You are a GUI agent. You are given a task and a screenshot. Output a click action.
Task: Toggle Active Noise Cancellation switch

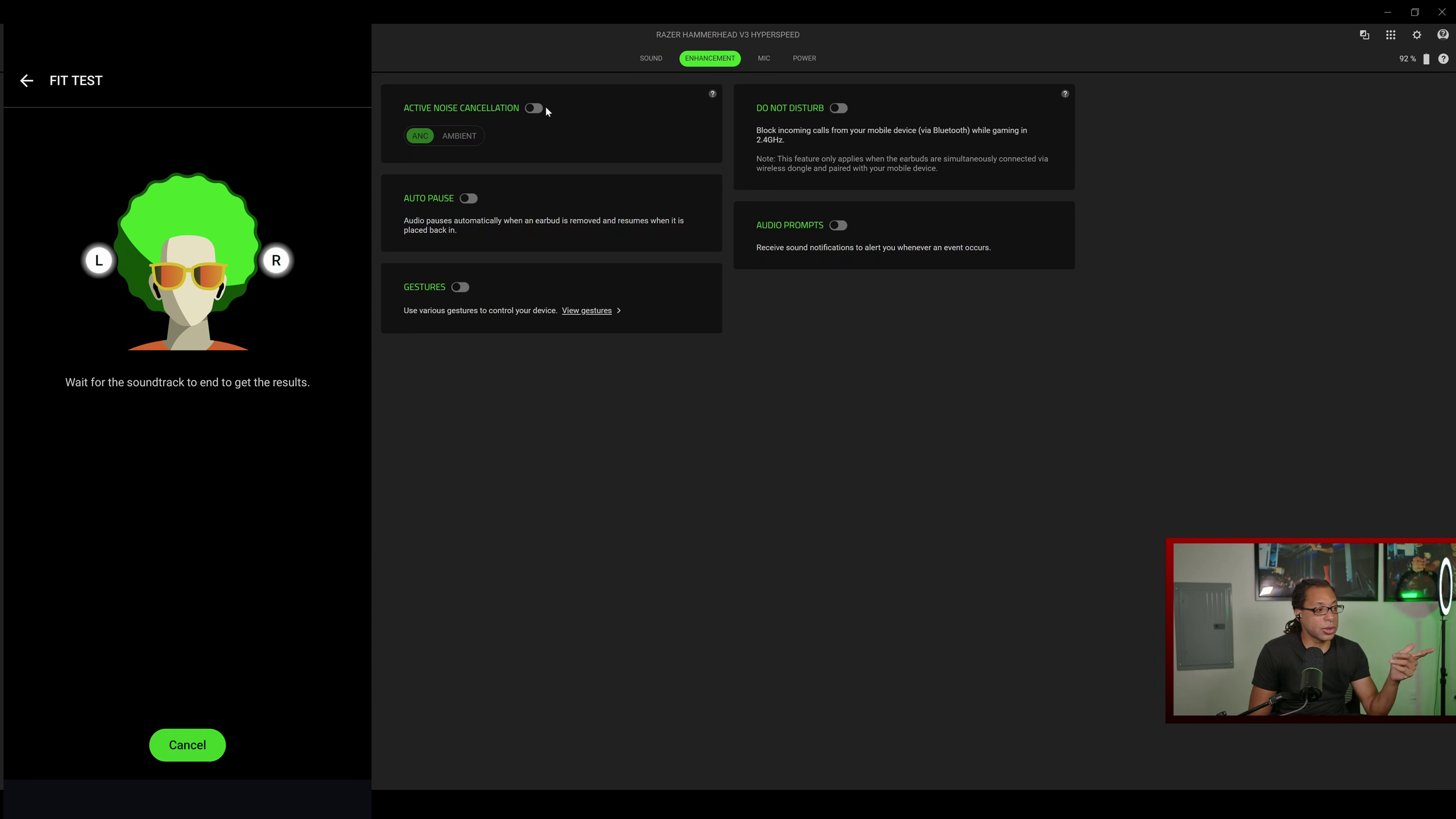533,108
